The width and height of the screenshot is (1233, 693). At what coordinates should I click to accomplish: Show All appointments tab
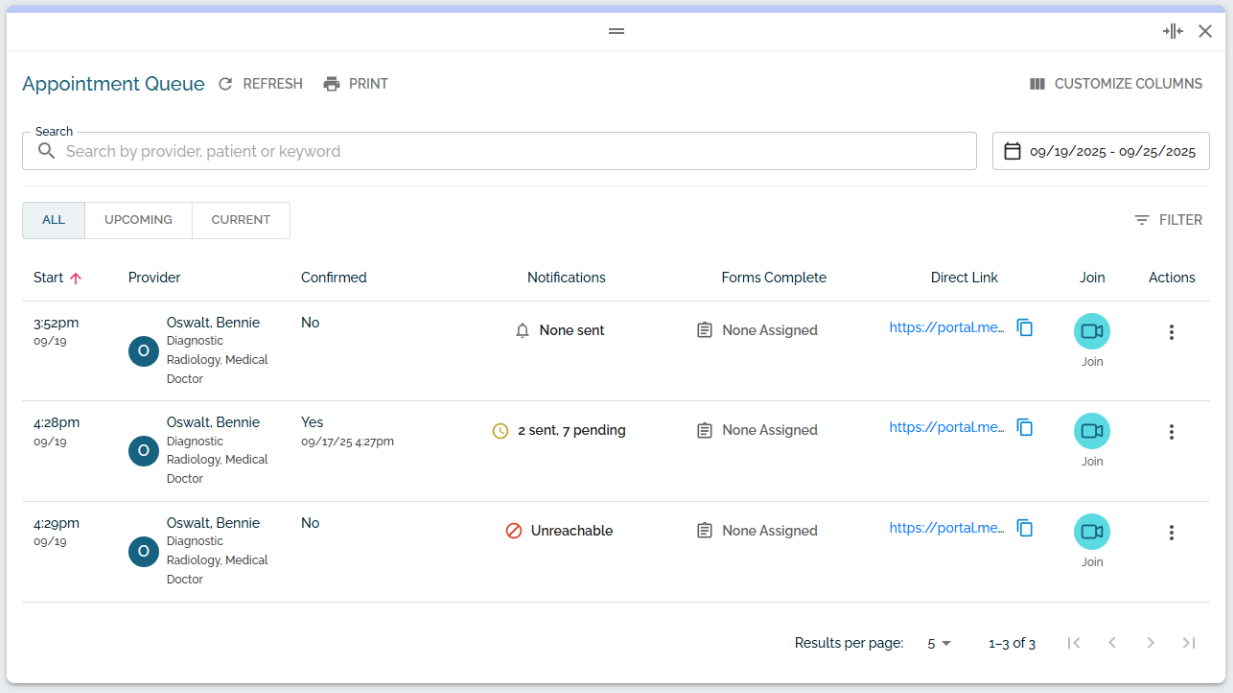(54, 220)
